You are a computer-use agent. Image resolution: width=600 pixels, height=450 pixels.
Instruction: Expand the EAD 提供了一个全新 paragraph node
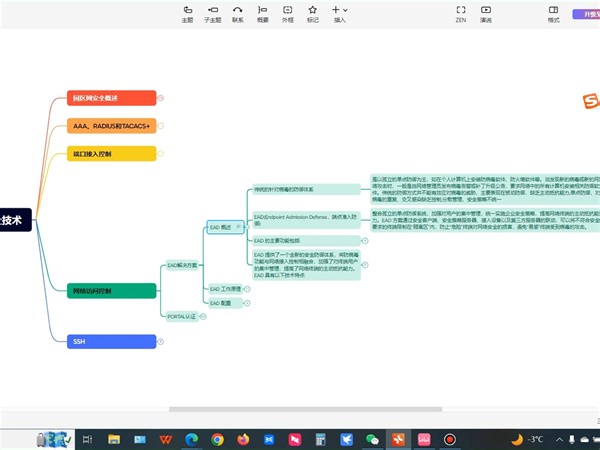(365, 265)
